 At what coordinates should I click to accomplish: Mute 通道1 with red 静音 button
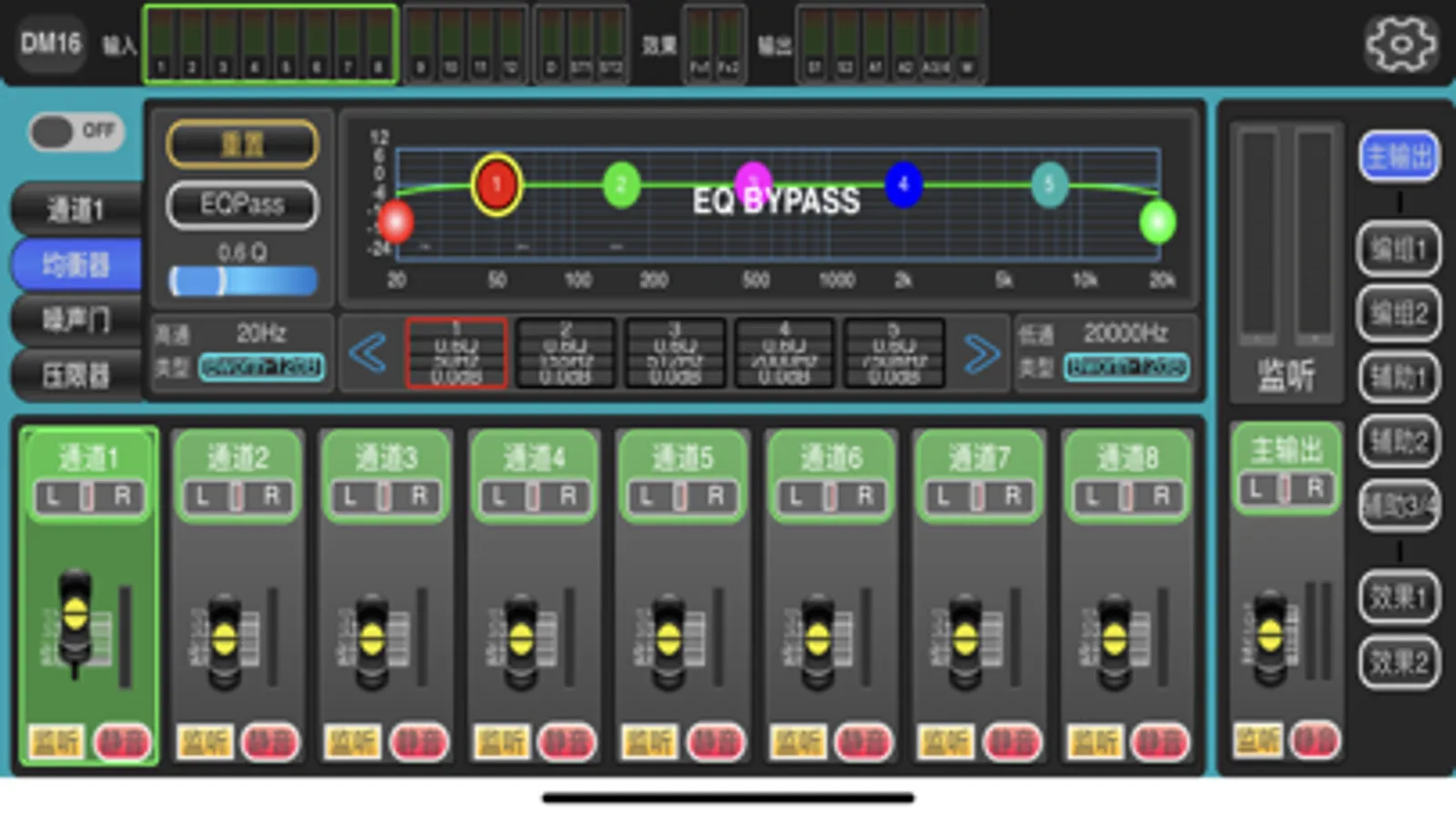(x=122, y=742)
